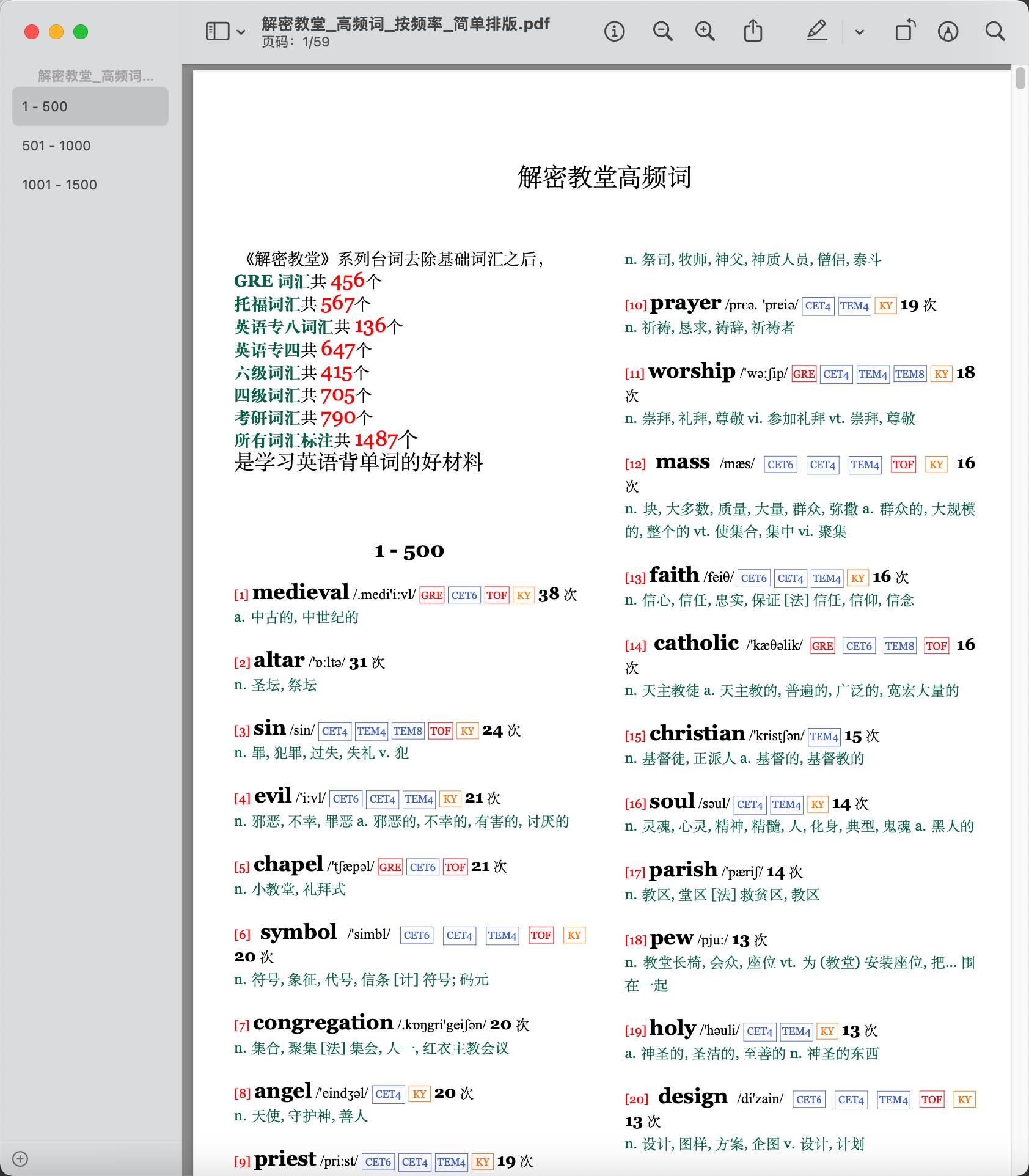Click the word "catholic"
The width and height of the screenshot is (1029, 1176).
[697, 643]
